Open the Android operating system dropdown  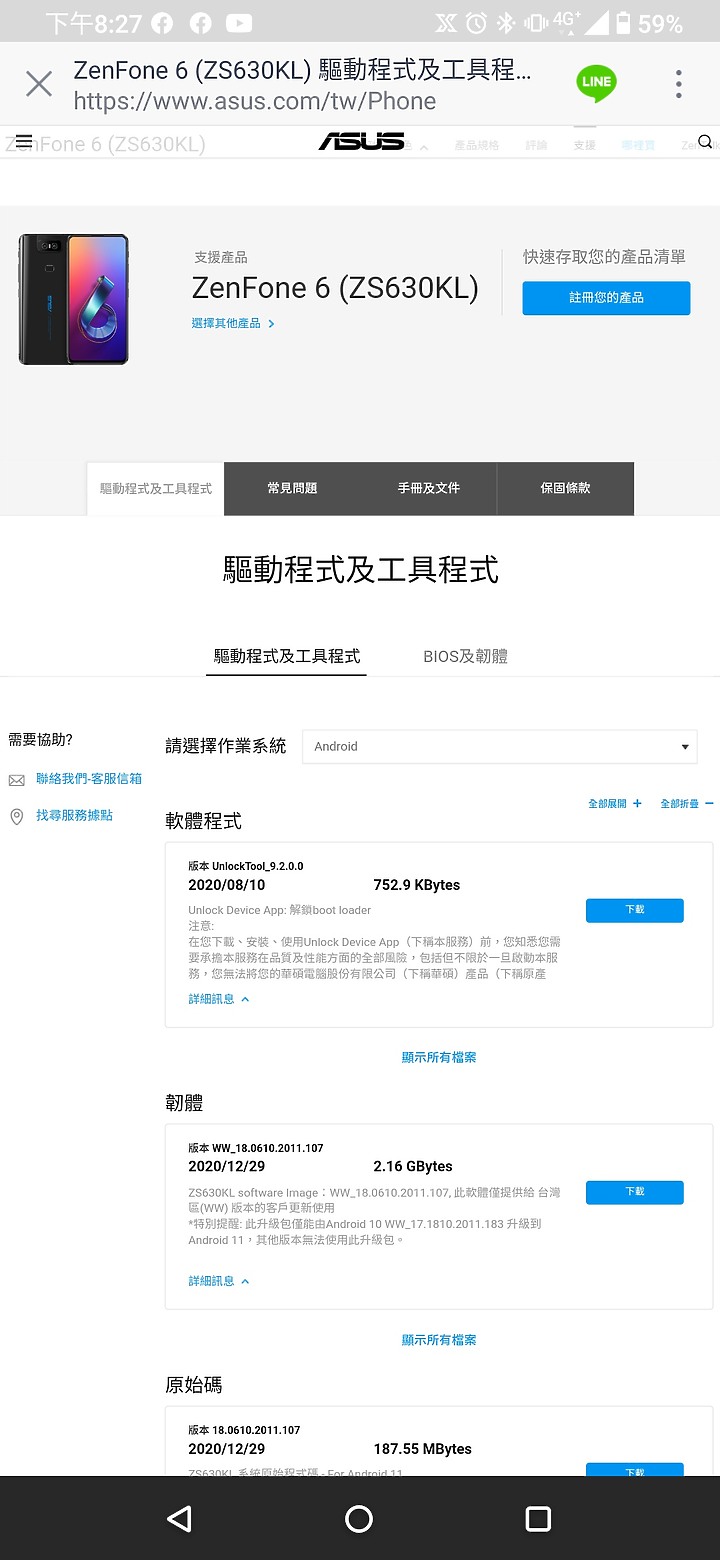point(500,747)
